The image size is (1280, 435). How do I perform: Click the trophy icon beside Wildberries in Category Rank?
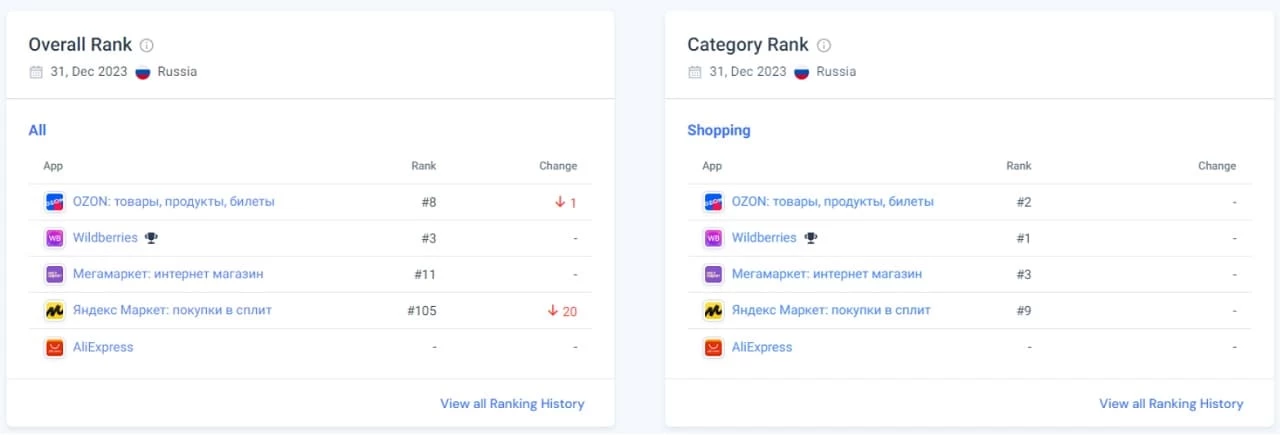811,238
